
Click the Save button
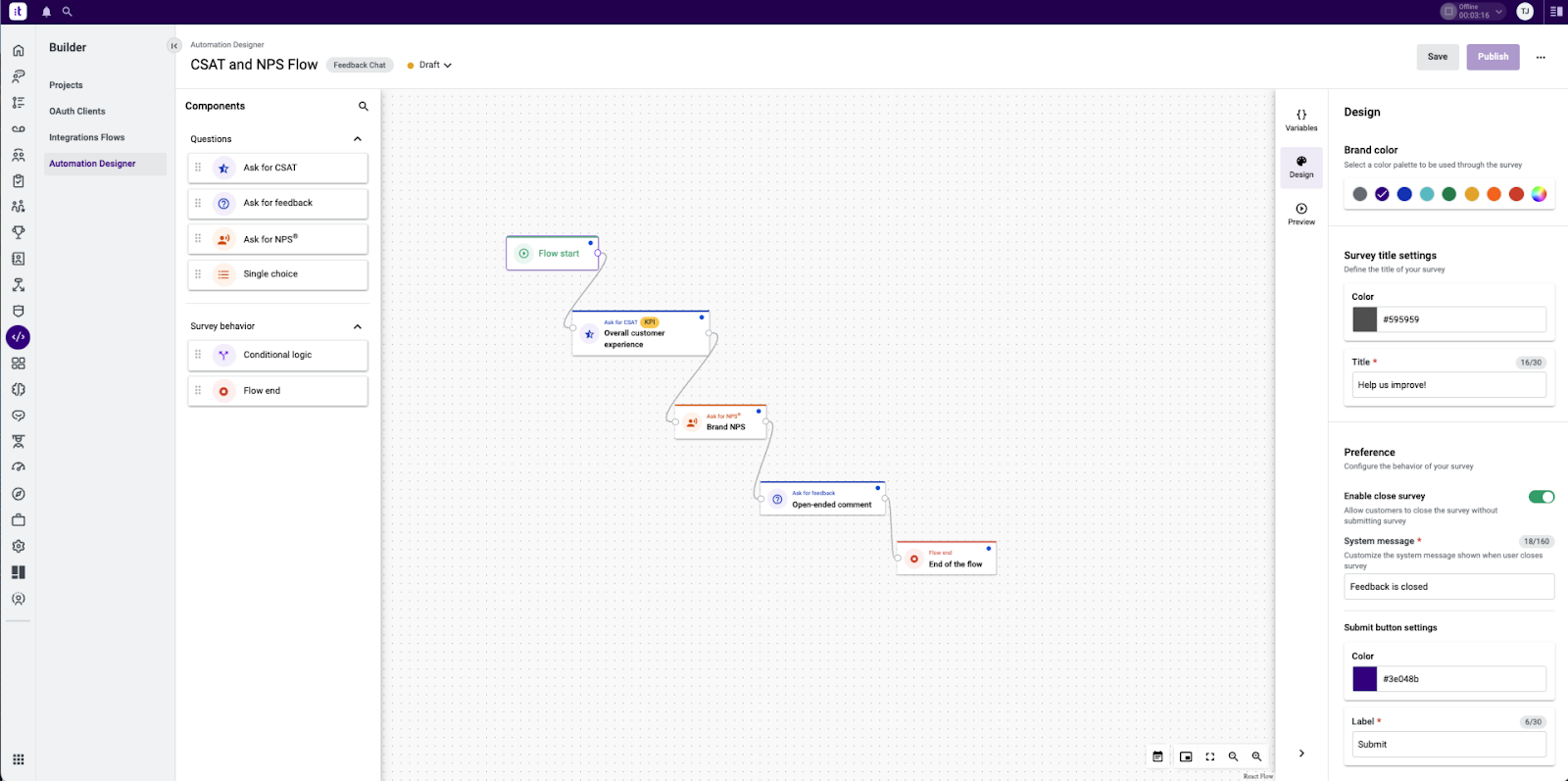tap(1438, 57)
